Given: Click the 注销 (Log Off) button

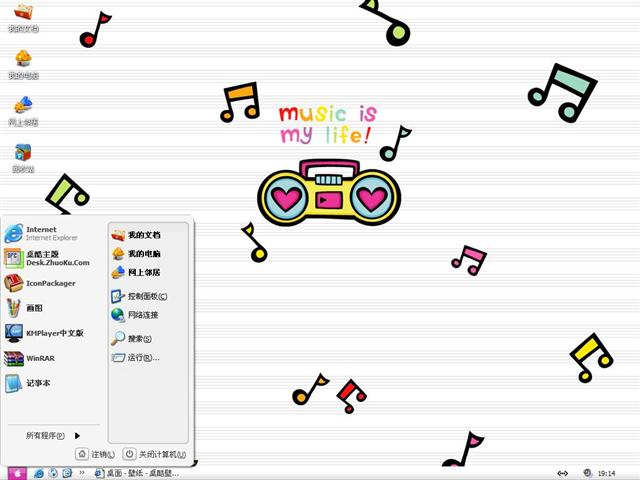Looking at the screenshot, I should (96, 454).
